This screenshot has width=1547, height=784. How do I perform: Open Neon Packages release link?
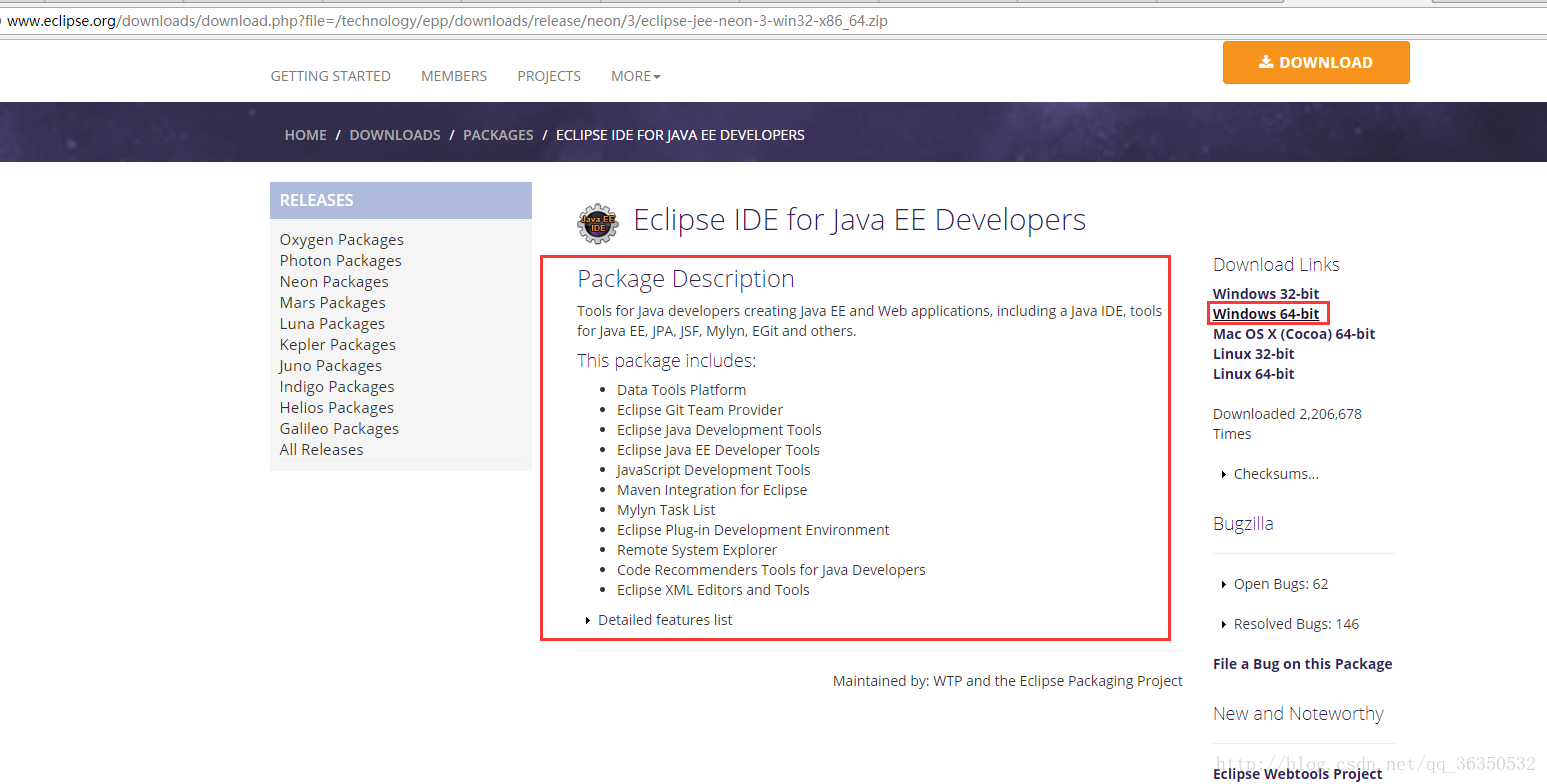tap(334, 282)
